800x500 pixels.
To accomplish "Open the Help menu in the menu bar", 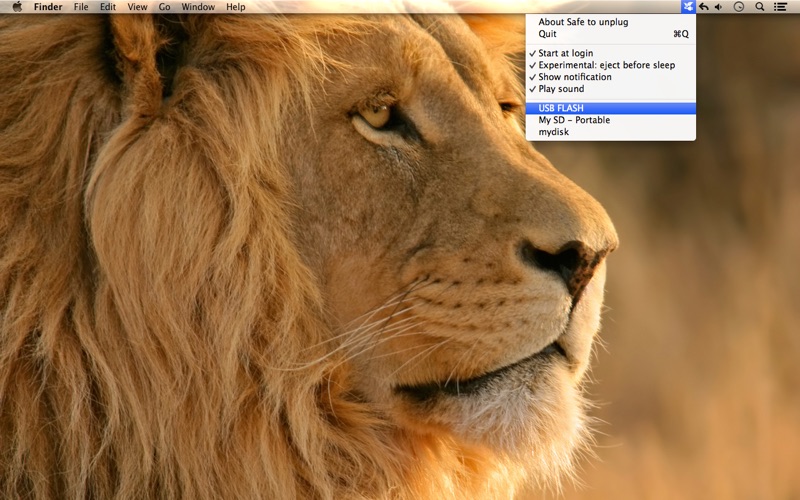I will click(x=236, y=7).
